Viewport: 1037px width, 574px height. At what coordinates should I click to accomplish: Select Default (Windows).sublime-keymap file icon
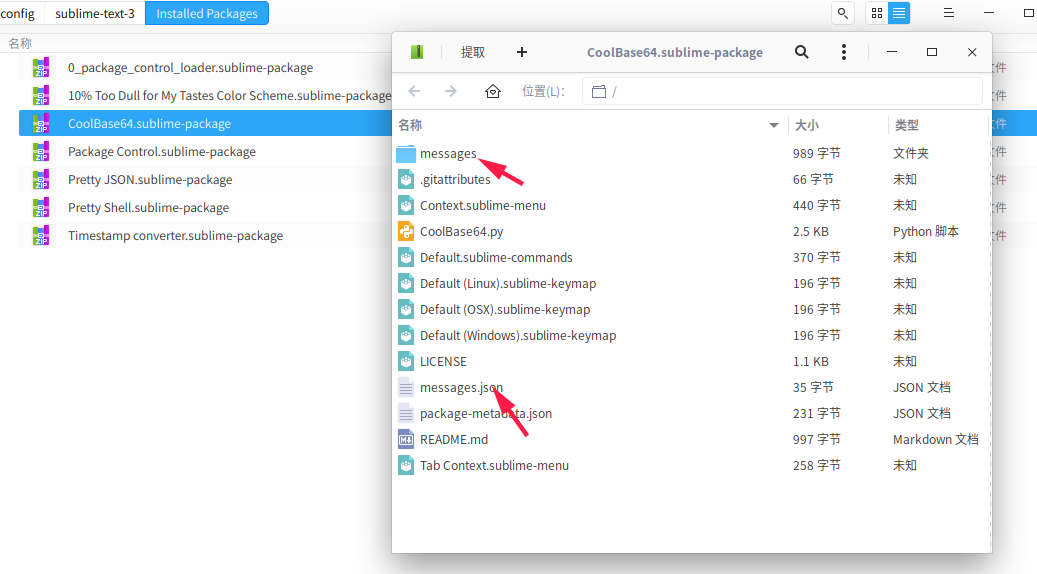click(x=406, y=335)
